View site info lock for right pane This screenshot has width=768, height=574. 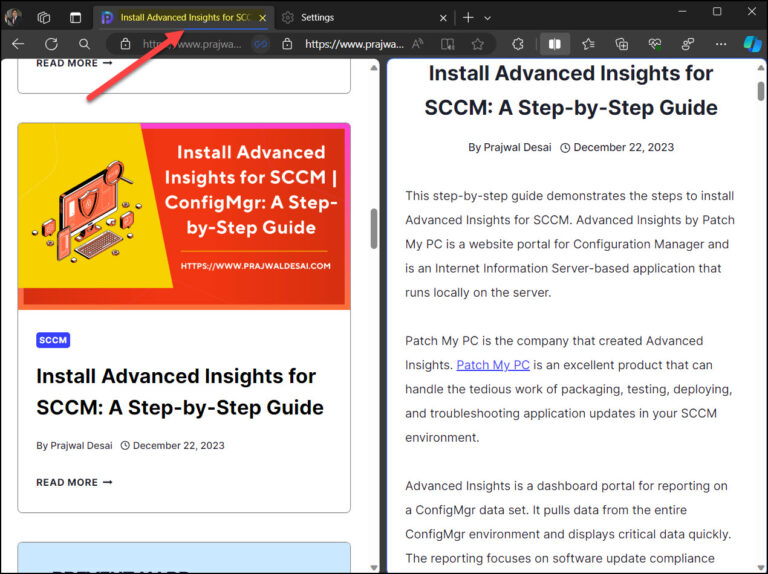(x=287, y=44)
